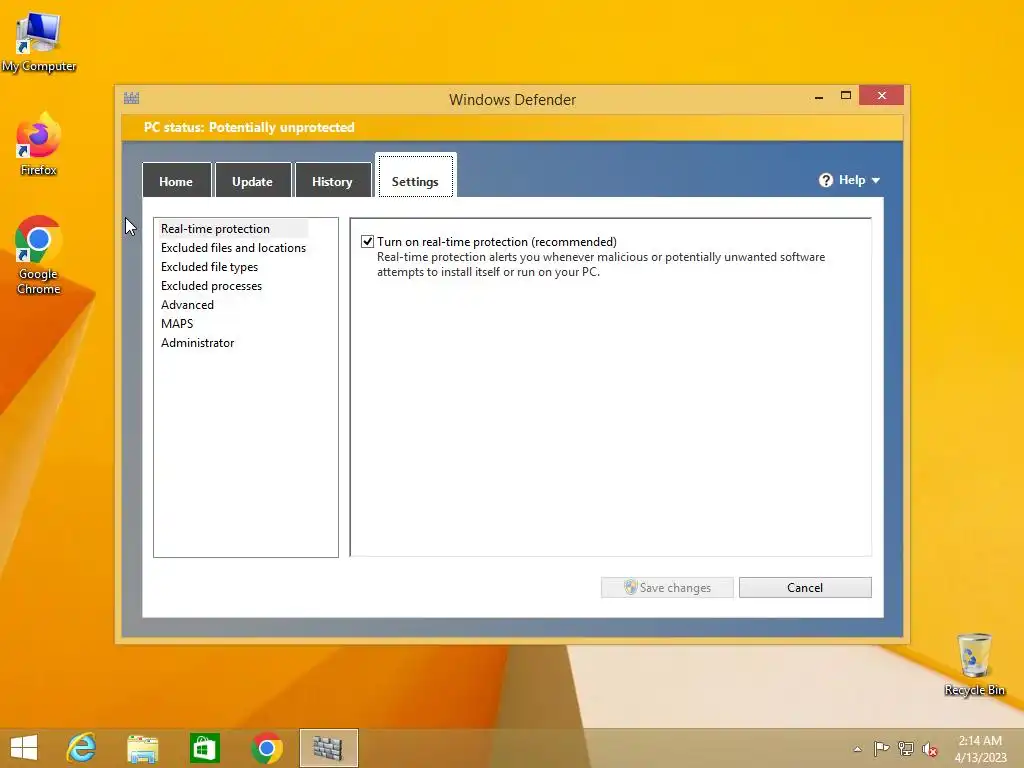The image size is (1024, 768).
Task: Click the Cancel button
Action: (x=805, y=587)
